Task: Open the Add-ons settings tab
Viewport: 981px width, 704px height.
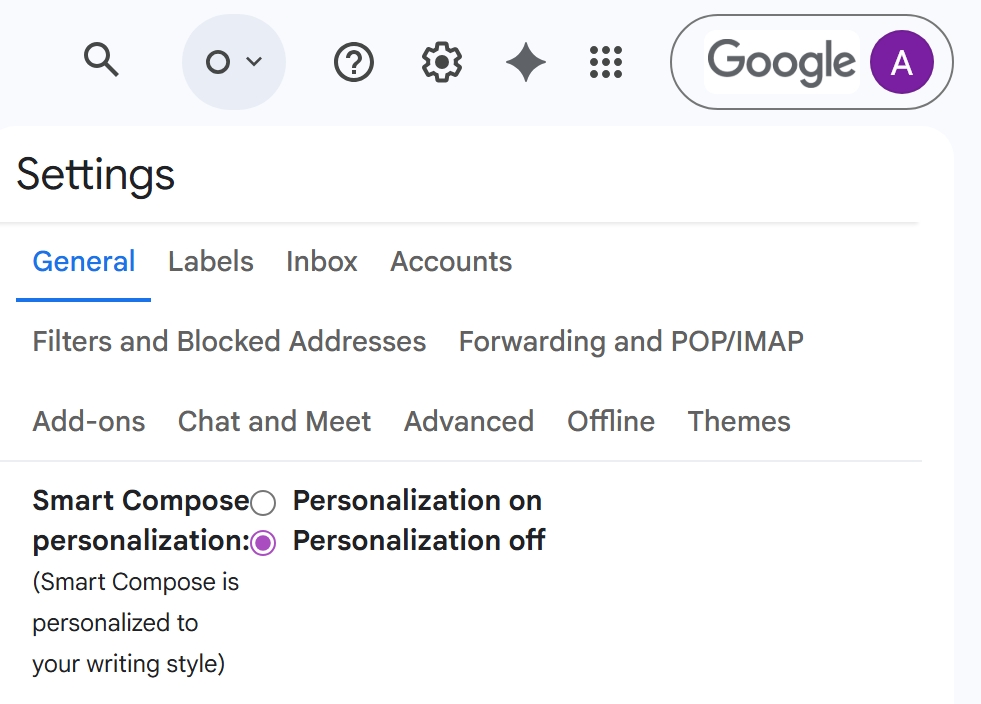Action: pos(89,422)
